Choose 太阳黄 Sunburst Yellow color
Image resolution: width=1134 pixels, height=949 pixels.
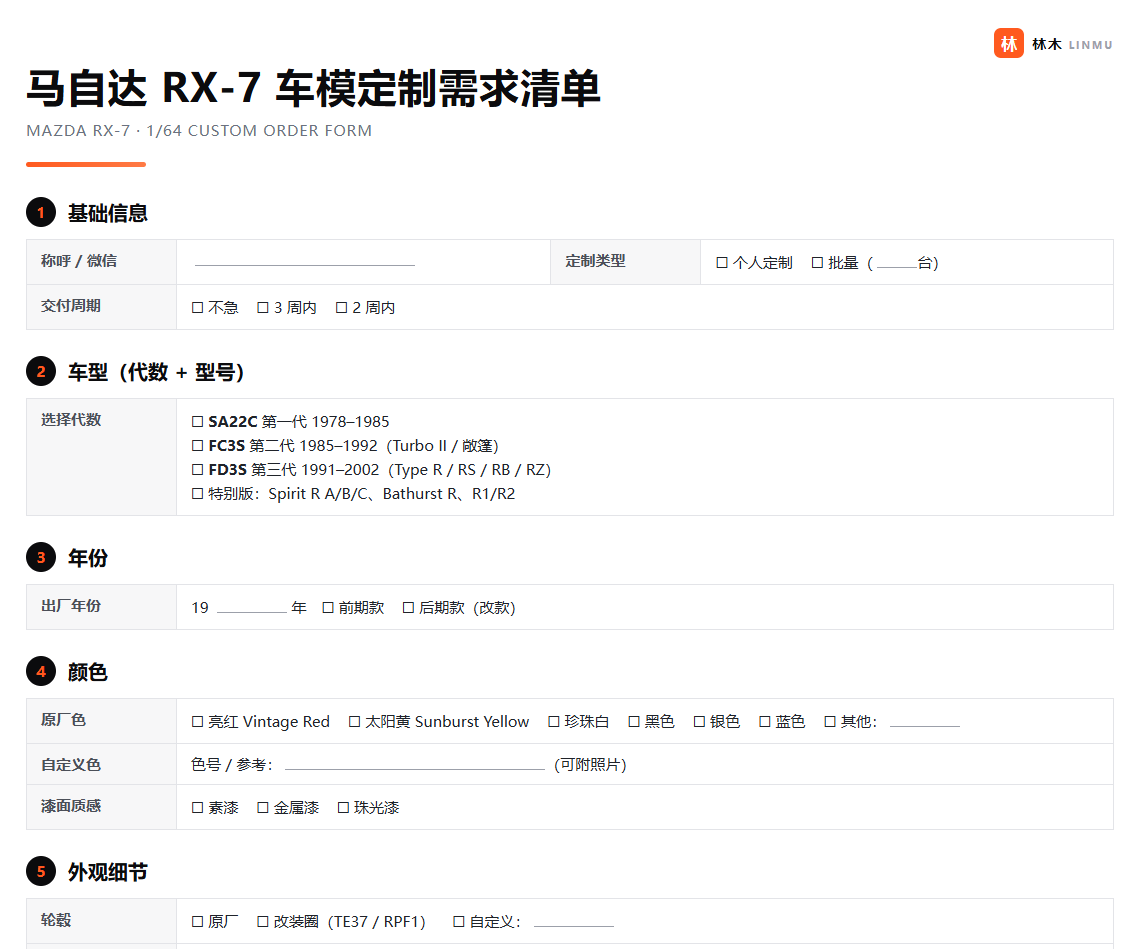point(354,721)
